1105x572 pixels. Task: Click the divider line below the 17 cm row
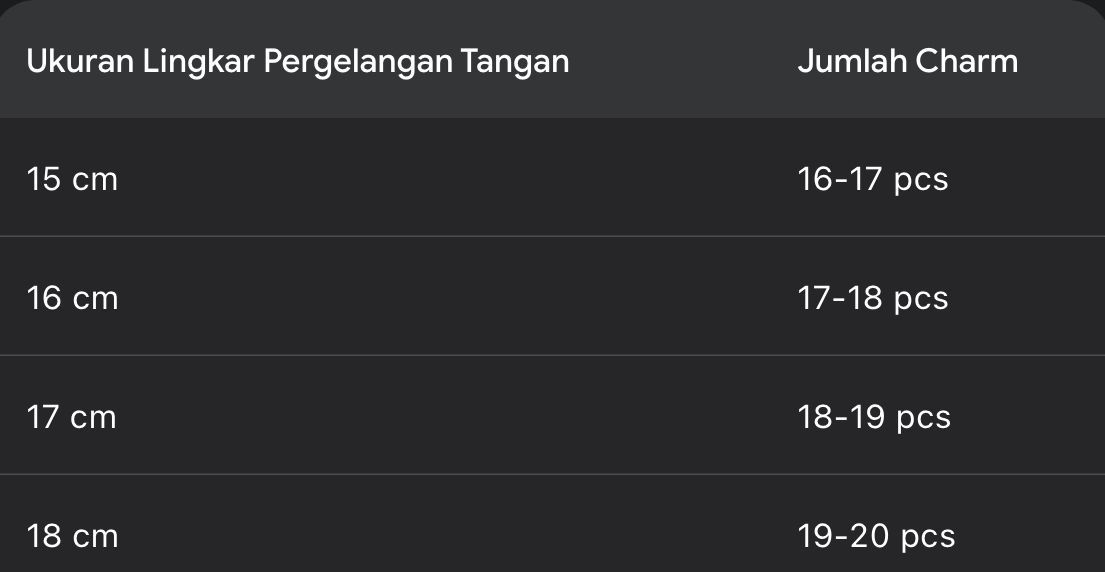click(552, 474)
